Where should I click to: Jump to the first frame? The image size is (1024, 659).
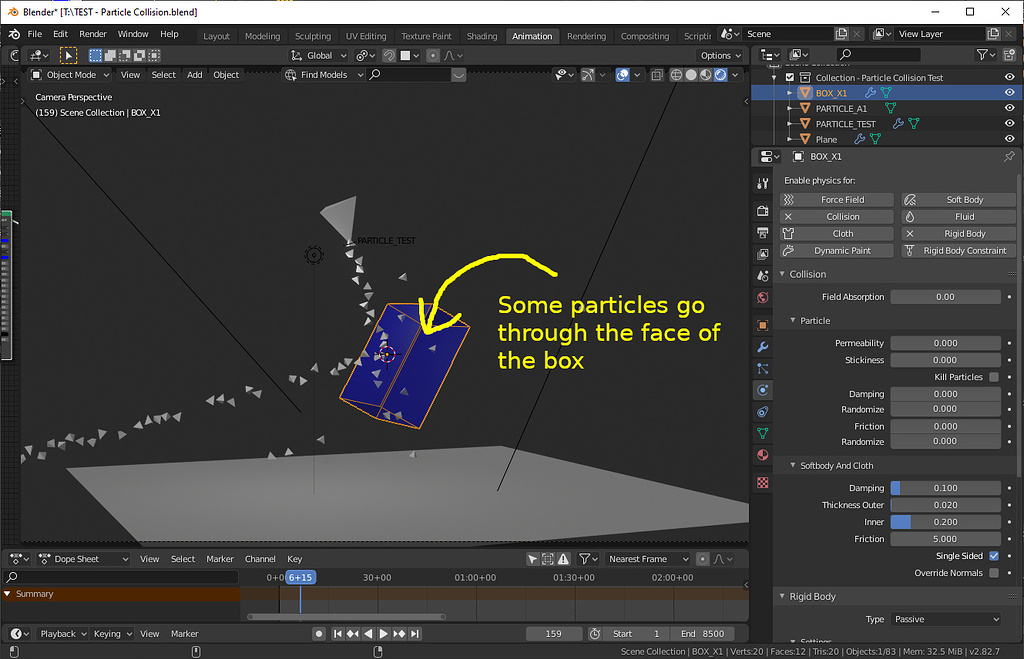pyautogui.click(x=338, y=634)
